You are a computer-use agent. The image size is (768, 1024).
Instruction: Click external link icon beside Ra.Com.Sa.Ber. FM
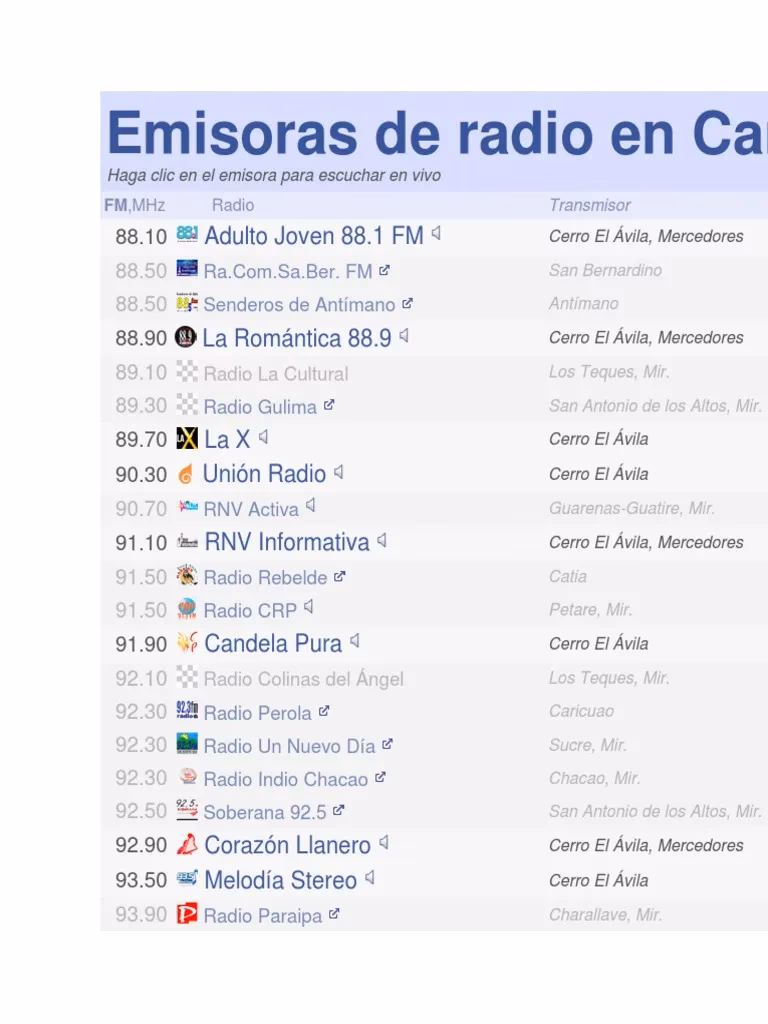pos(384,270)
